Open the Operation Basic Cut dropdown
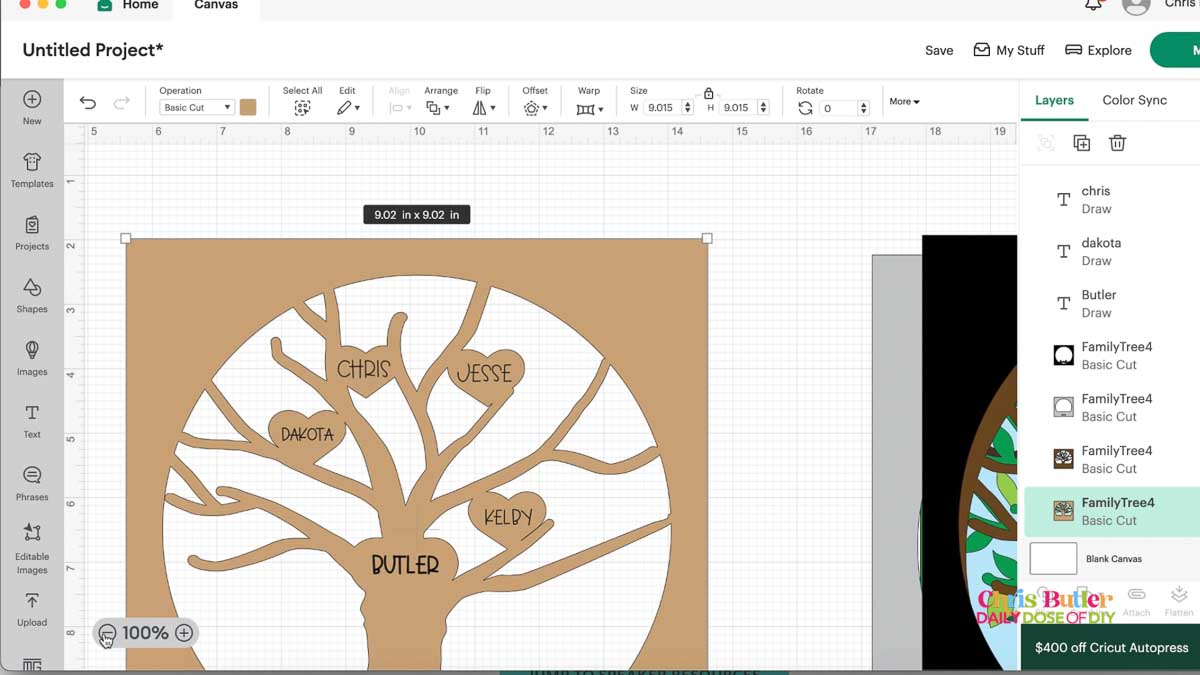Viewport: 1200px width, 675px height. tap(197, 107)
